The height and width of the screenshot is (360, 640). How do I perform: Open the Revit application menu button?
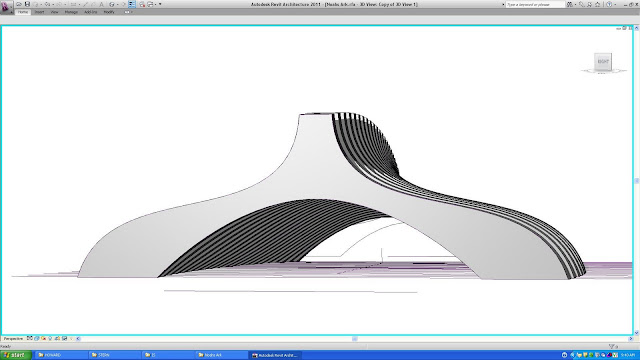tap(6, 7)
